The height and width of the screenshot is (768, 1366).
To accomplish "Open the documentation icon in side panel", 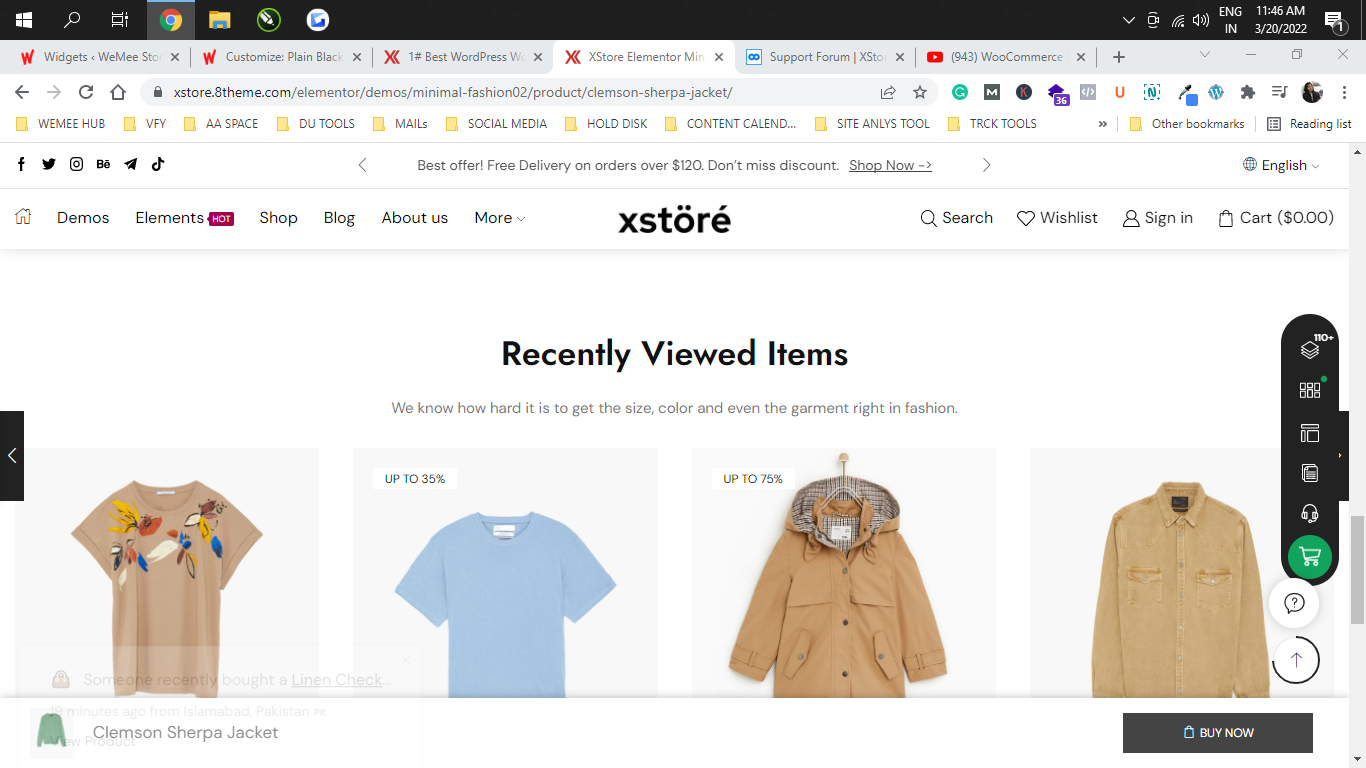I will [x=1310, y=473].
